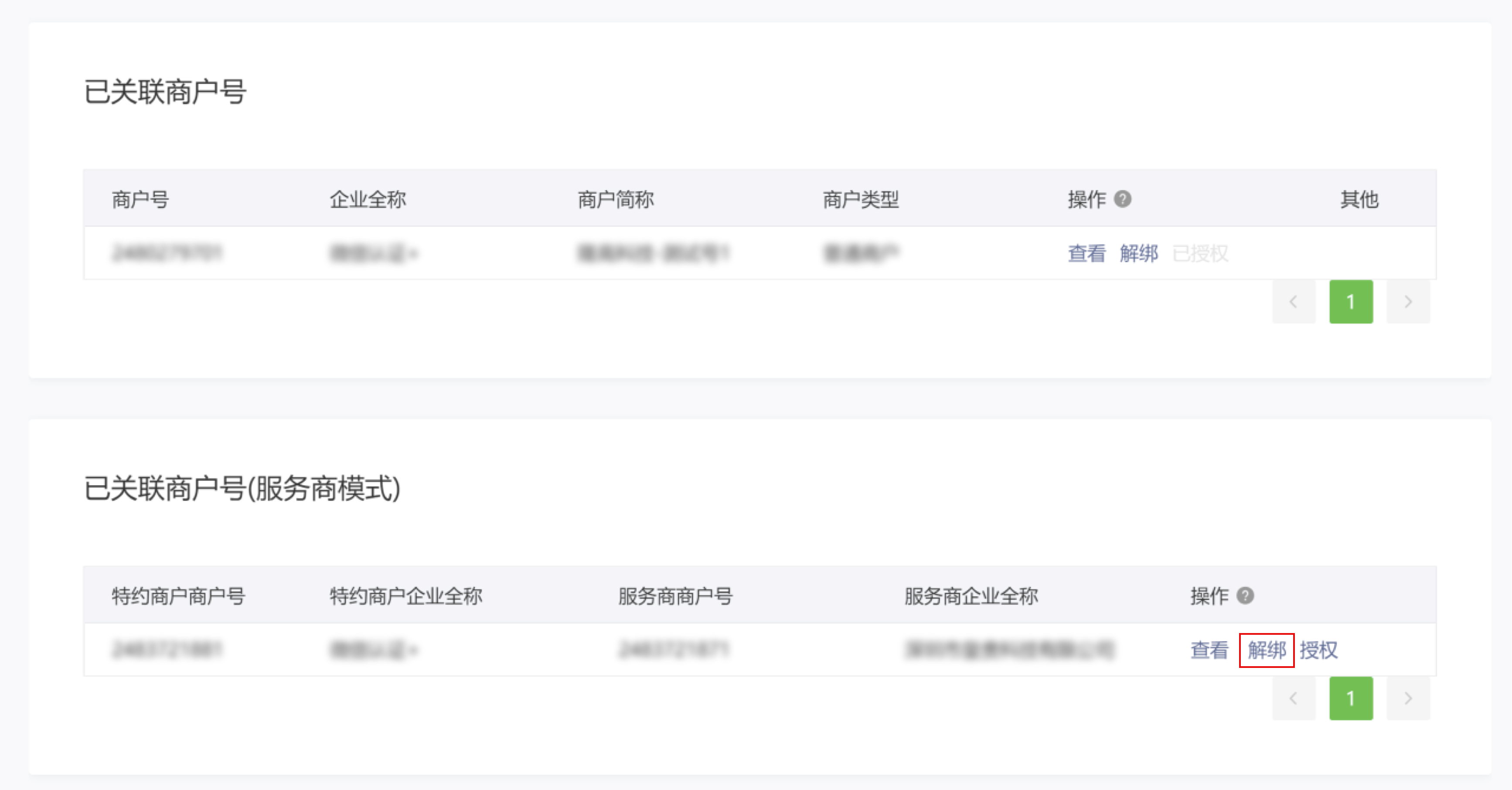1512x790 pixels.
Task: Click 商户类型 column header
Action: 861,200
